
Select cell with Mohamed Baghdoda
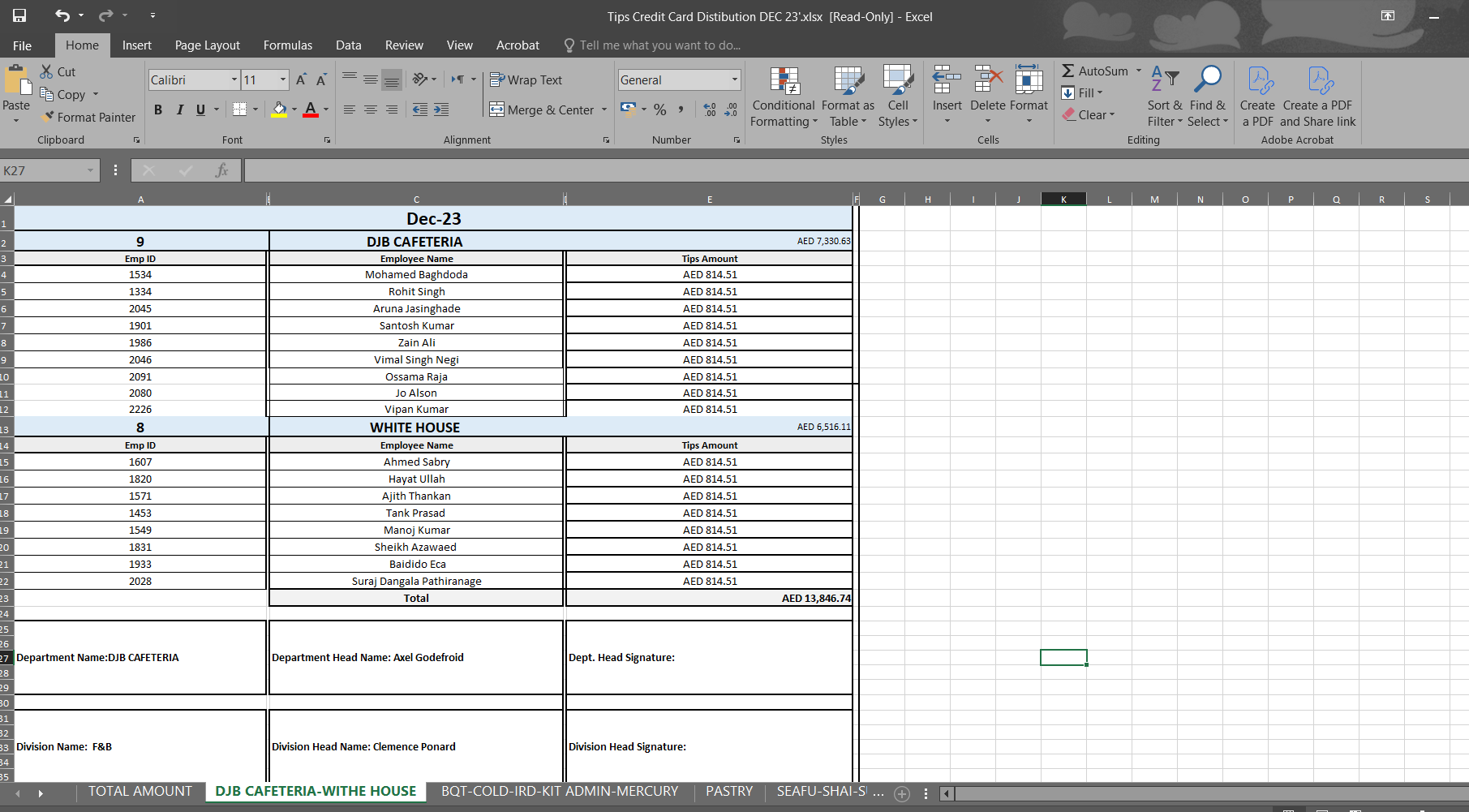point(416,274)
